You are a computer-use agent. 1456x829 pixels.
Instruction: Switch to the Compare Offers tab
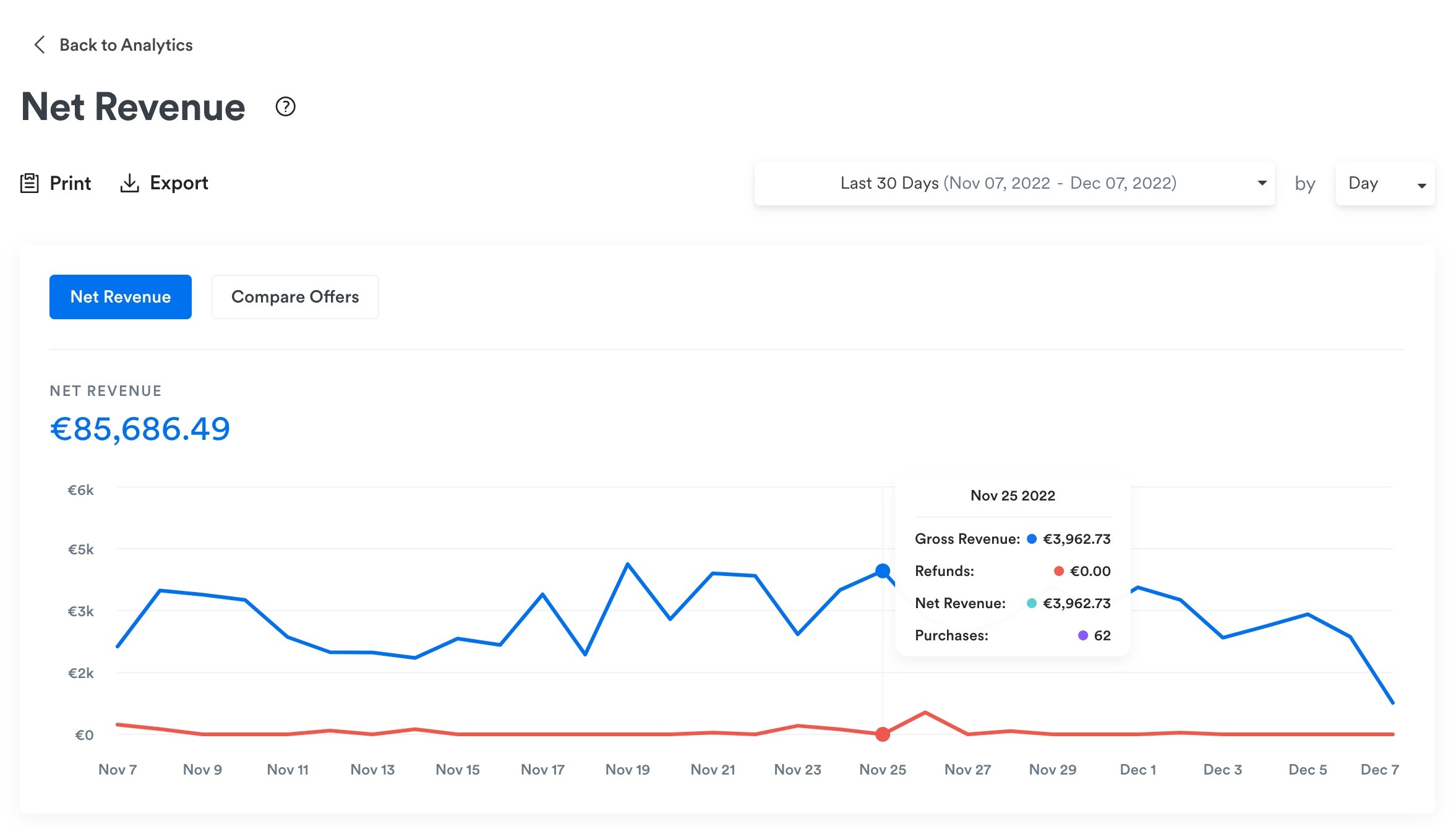[295, 297]
